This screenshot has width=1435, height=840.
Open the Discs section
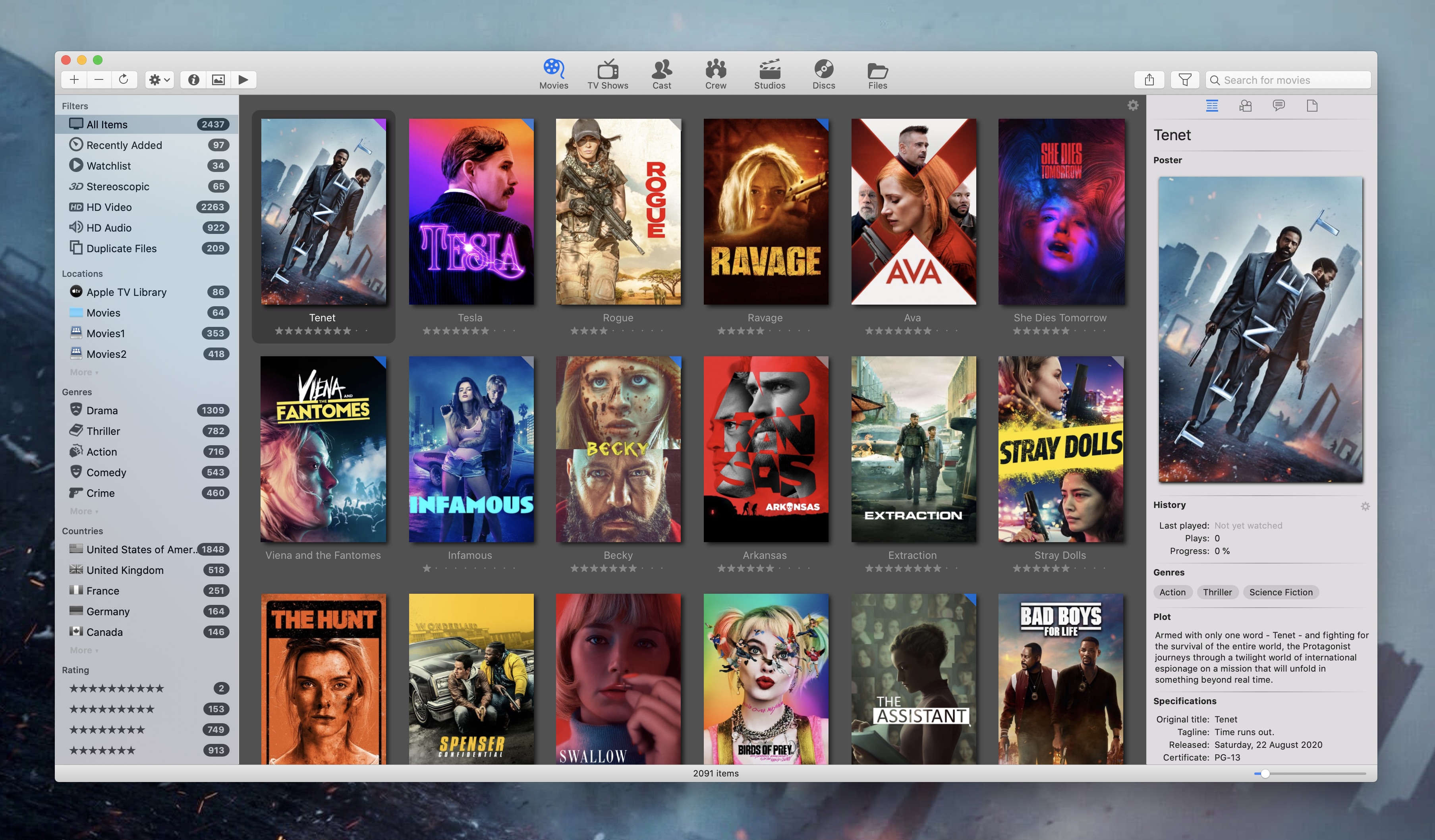(823, 74)
